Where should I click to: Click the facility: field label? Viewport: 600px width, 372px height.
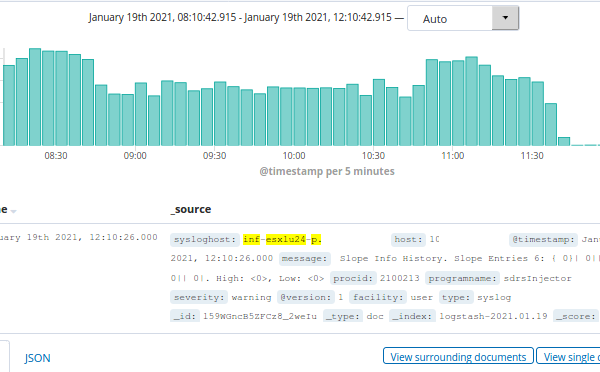point(378,297)
